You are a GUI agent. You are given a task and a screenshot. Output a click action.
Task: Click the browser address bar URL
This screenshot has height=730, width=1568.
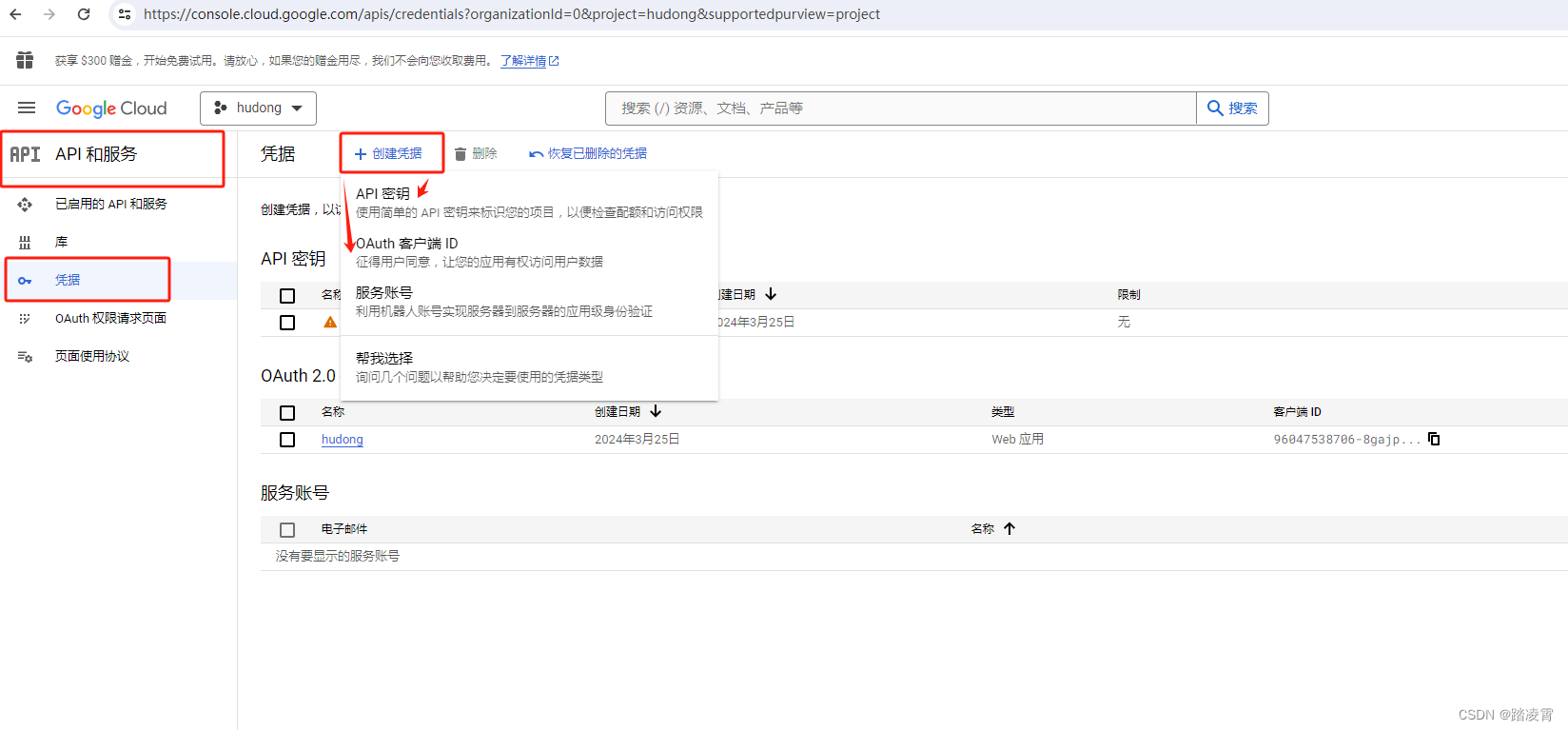tap(512, 14)
